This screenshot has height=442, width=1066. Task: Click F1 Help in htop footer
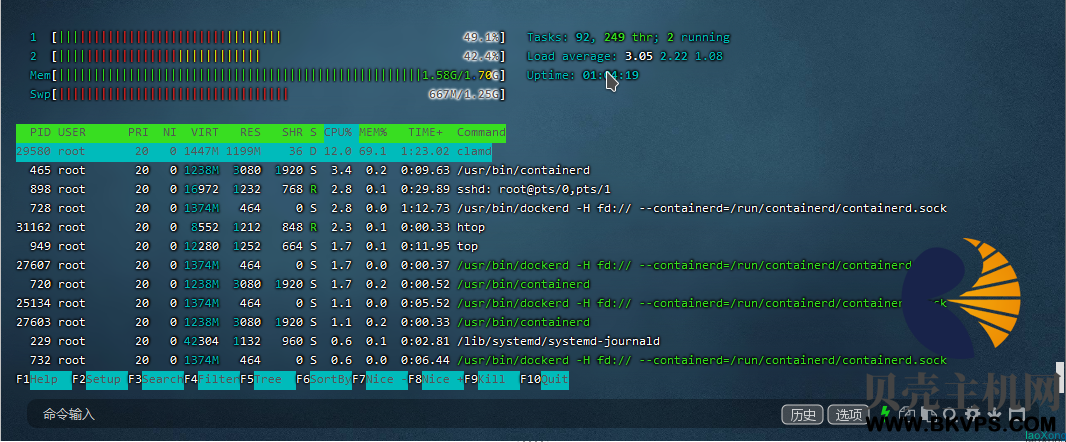[x=43, y=380]
